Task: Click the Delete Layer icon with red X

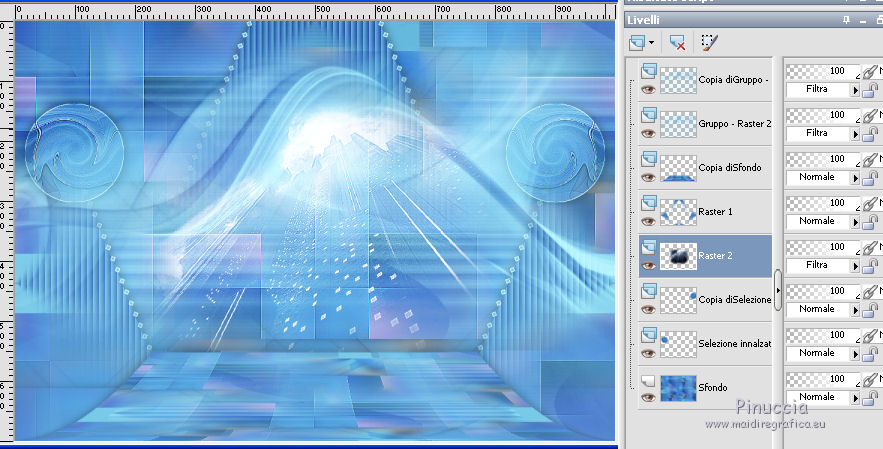Action: point(677,42)
